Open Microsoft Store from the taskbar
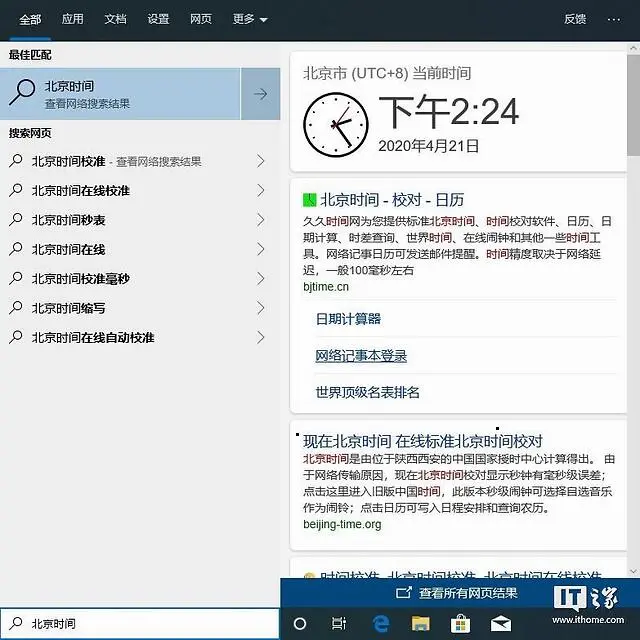This screenshot has height=640, width=640. [x=460, y=623]
